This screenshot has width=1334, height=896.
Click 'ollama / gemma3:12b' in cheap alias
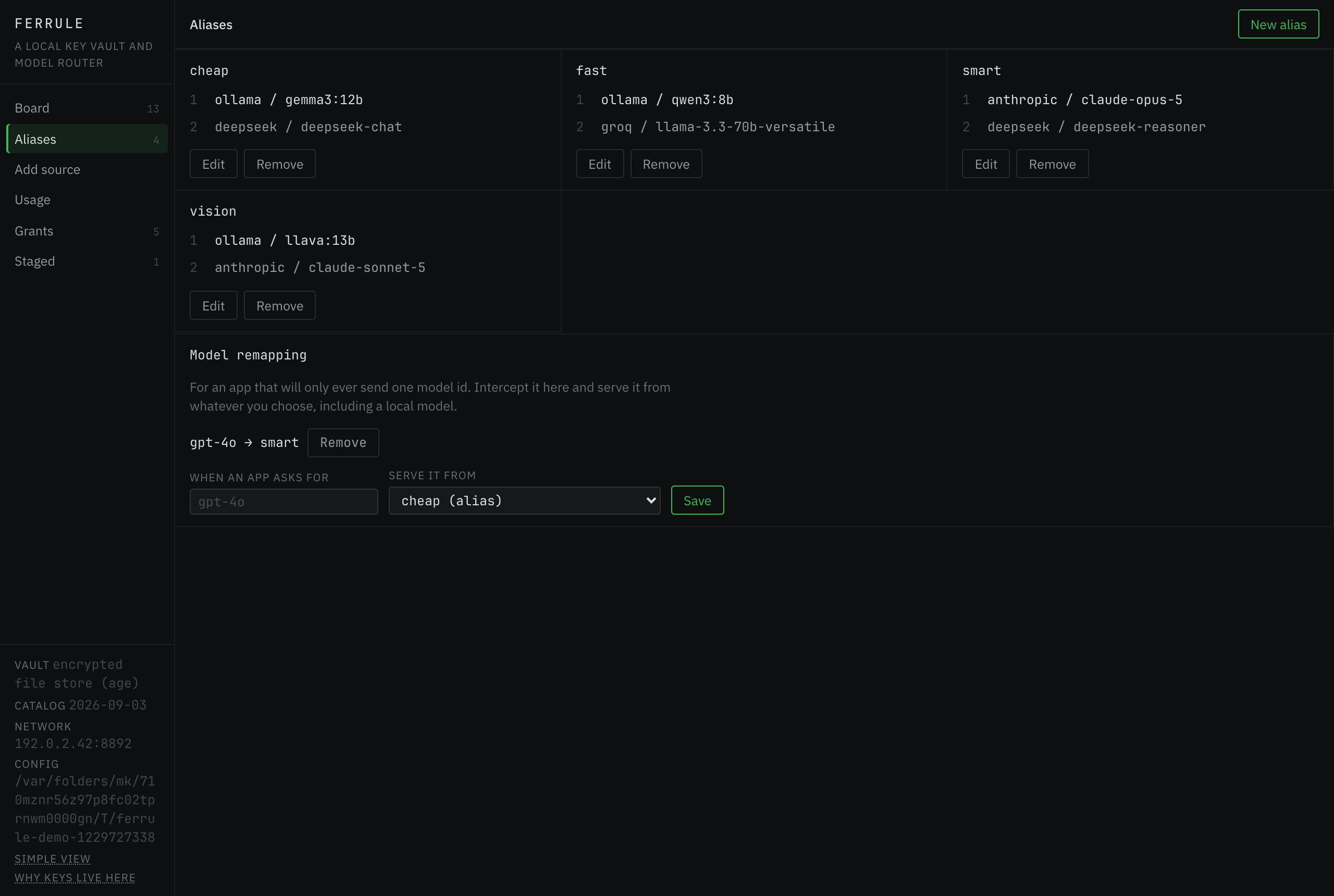click(x=289, y=99)
